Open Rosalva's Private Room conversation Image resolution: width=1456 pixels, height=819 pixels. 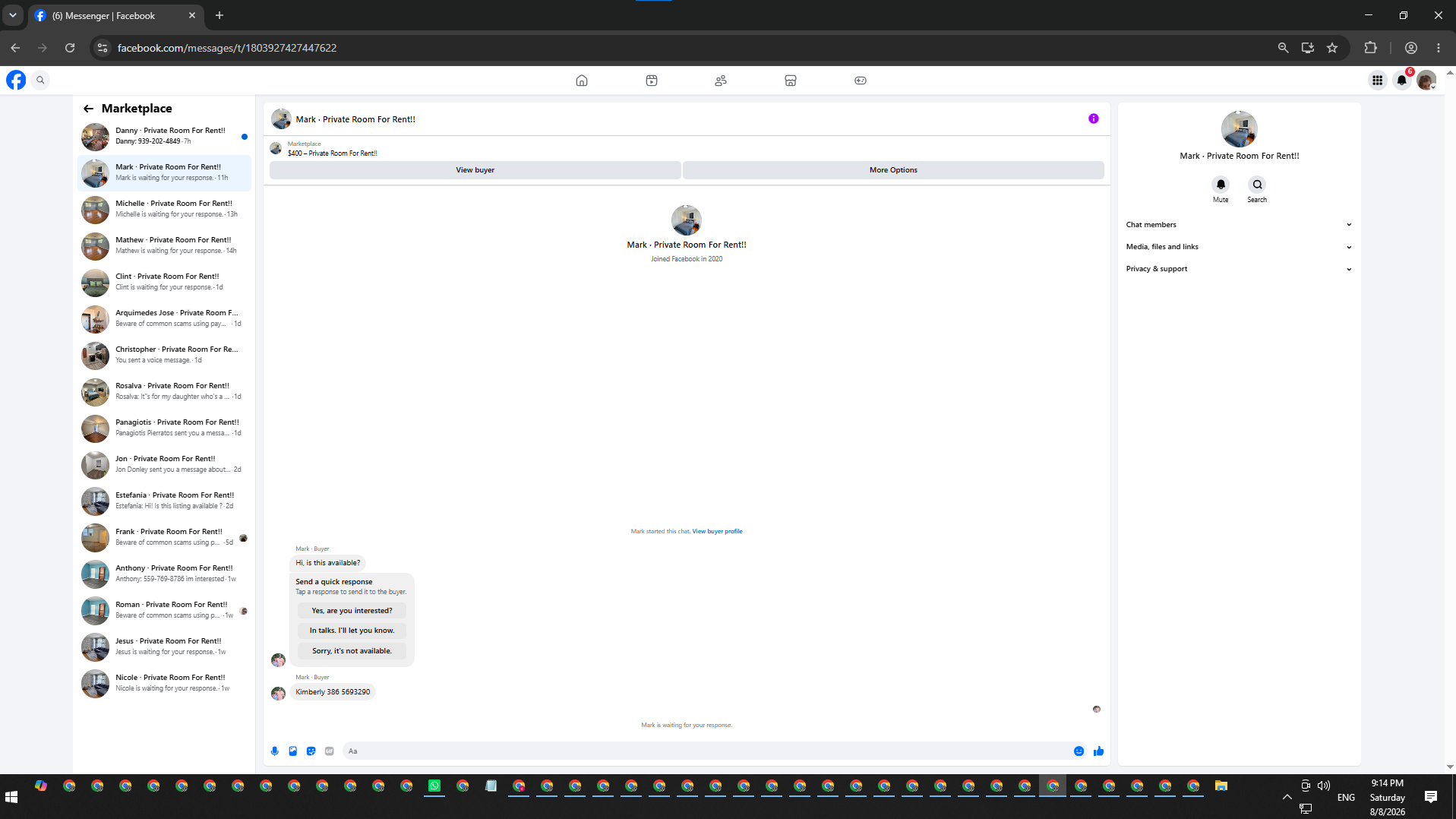164,392
